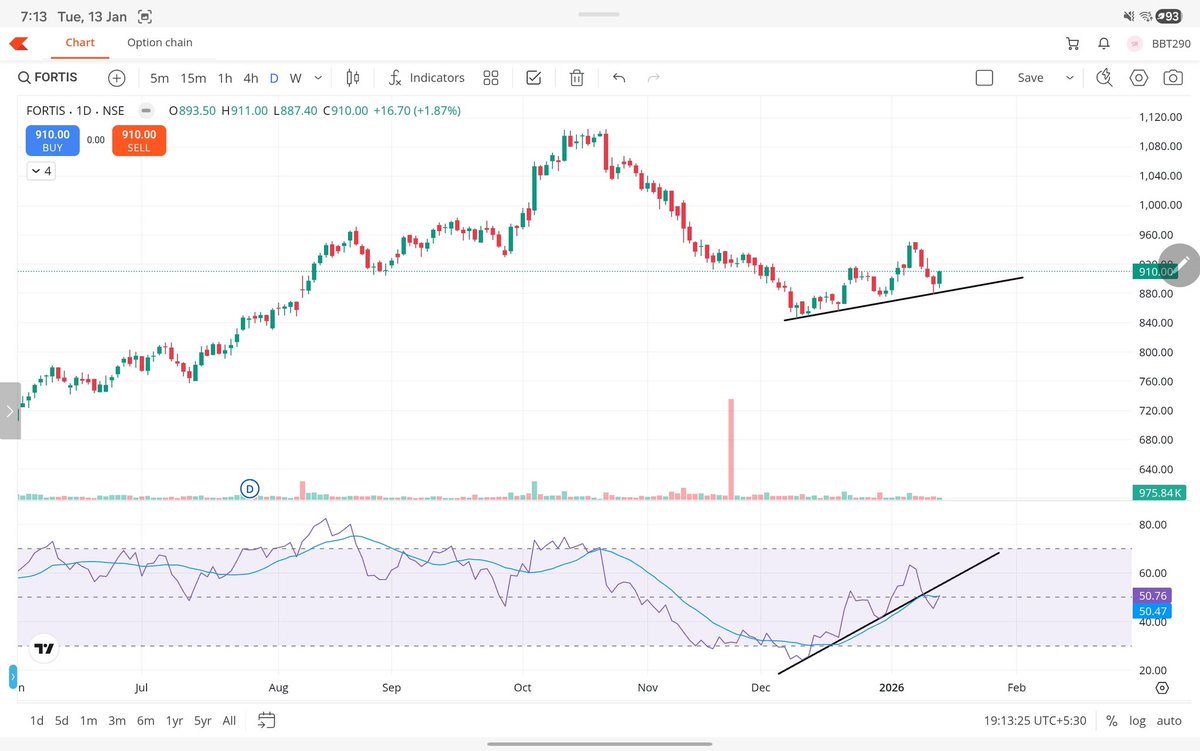Toggle symbol visibility next to FORTIS legend
The width and height of the screenshot is (1200, 751).
(146, 111)
